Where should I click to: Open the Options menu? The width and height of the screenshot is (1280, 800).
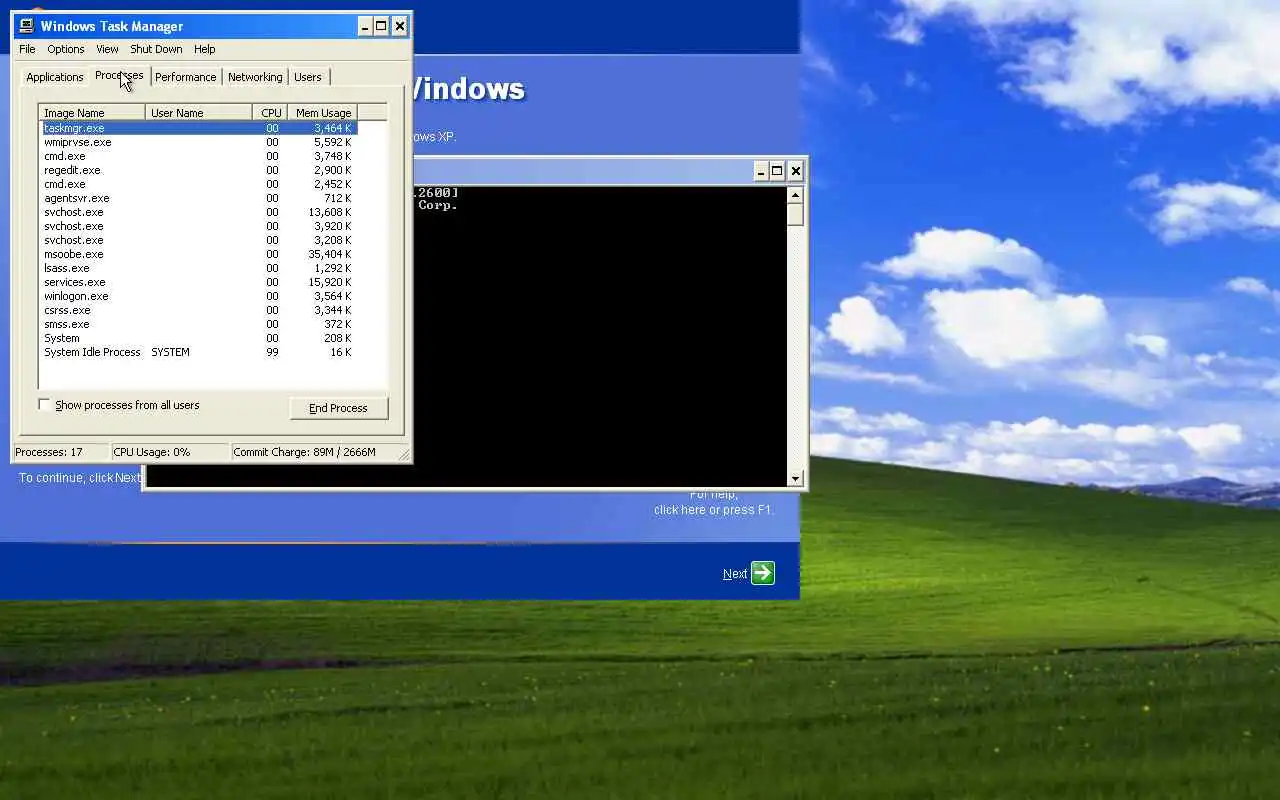(x=66, y=49)
